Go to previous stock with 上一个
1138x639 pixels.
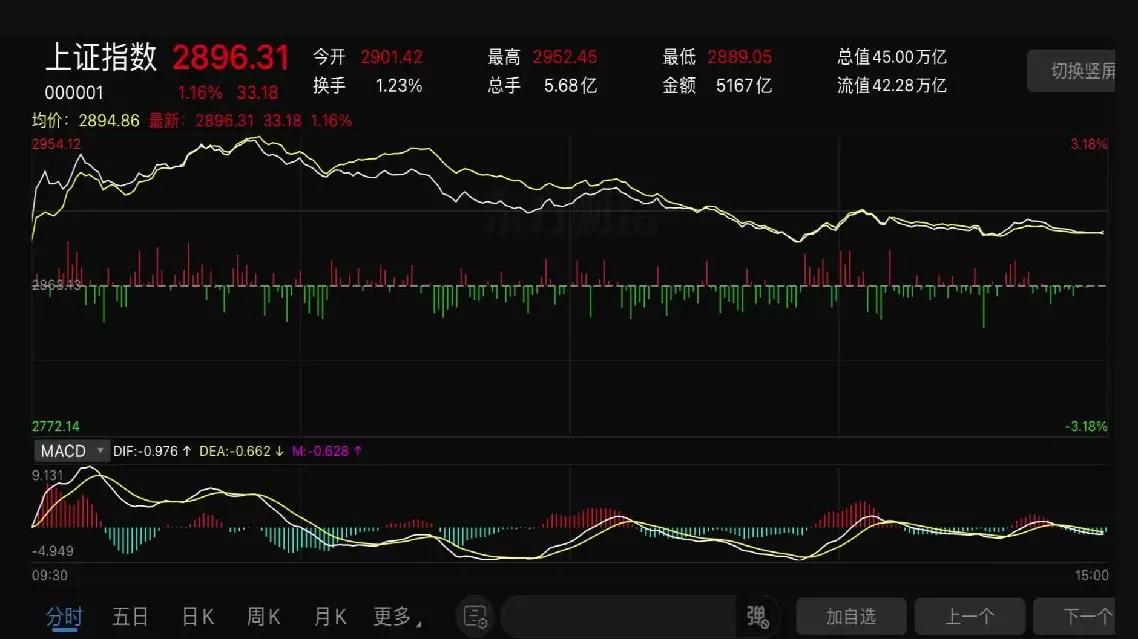[x=970, y=616]
